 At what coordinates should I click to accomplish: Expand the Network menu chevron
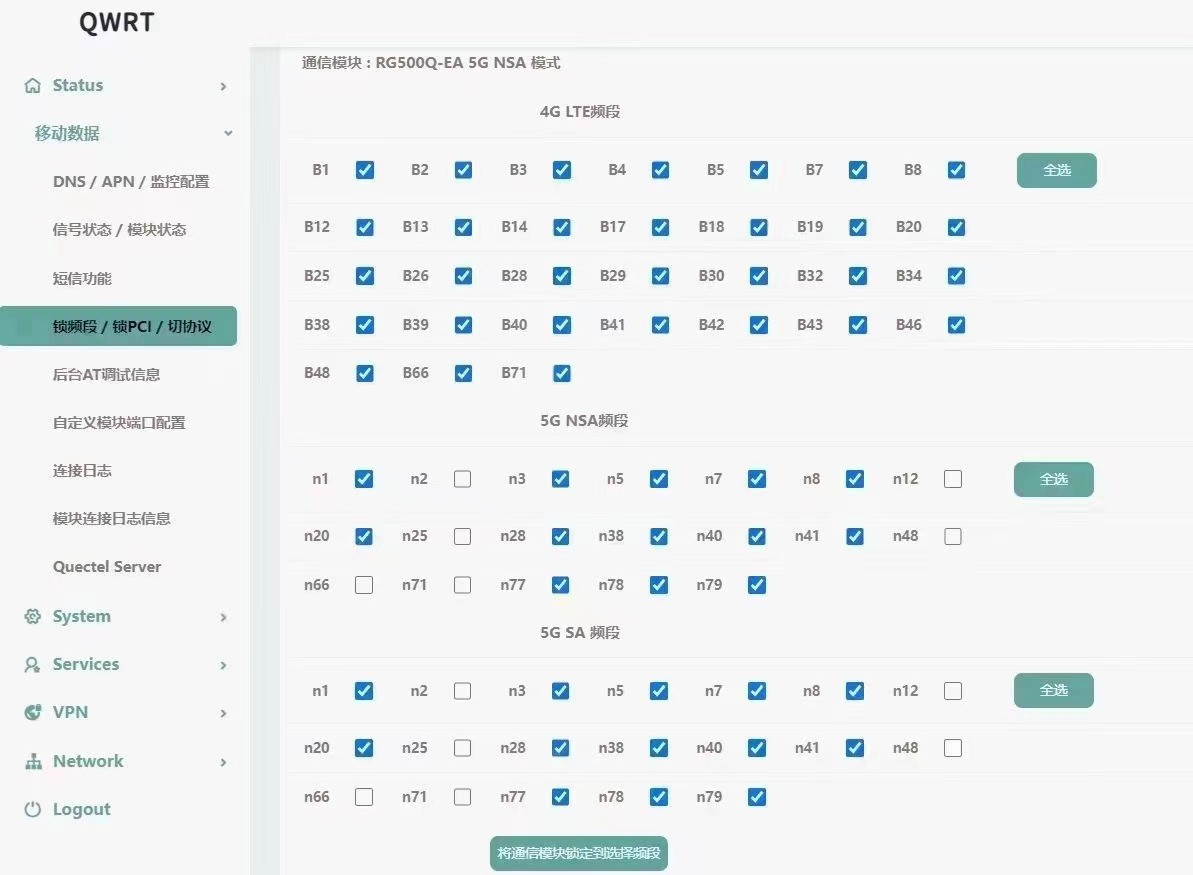(223, 763)
